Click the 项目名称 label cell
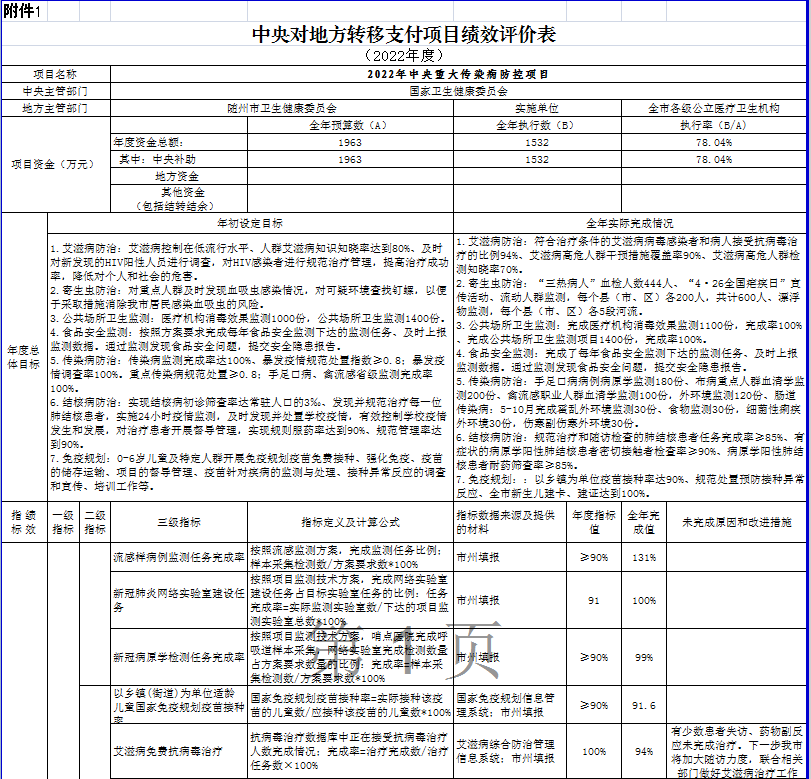This screenshot has height=779, width=811. coord(56,74)
